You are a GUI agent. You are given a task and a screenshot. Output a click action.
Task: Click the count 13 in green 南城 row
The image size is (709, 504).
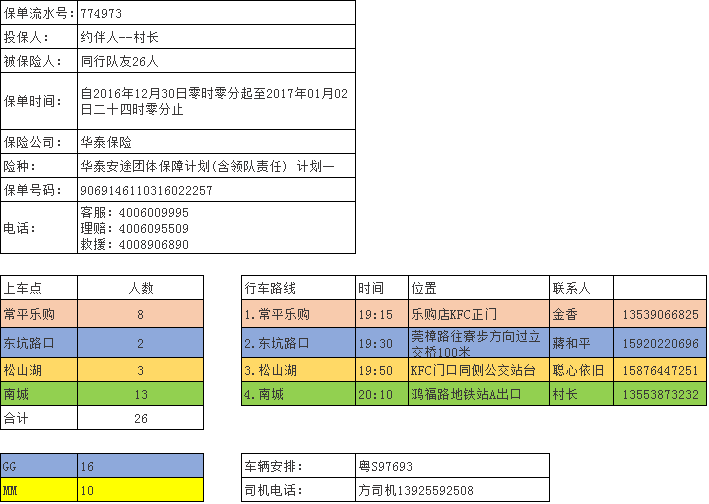[140, 394]
